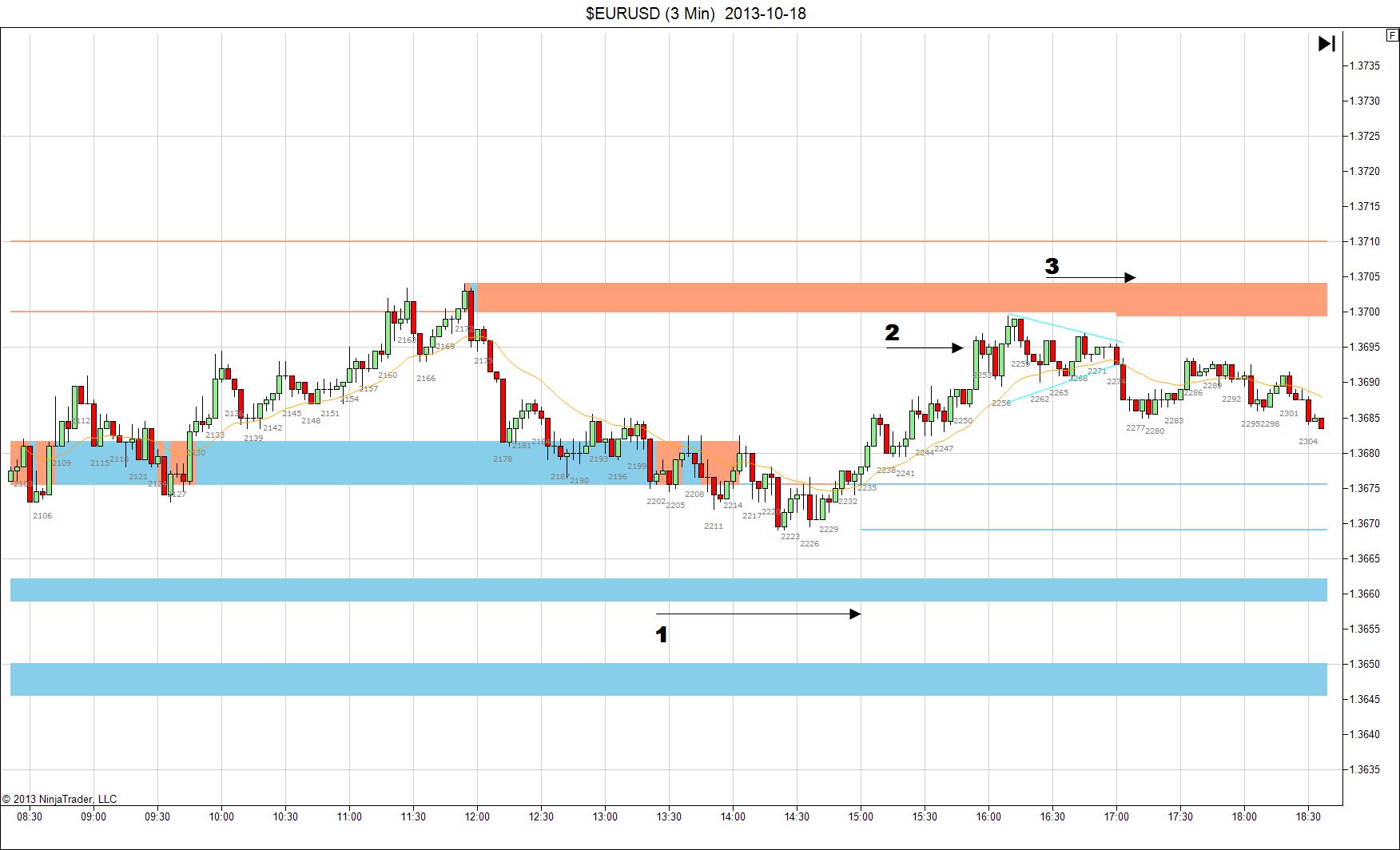1400x850 pixels.
Task: Click the 13:00 time axis label
Action: (x=605, y=816)
